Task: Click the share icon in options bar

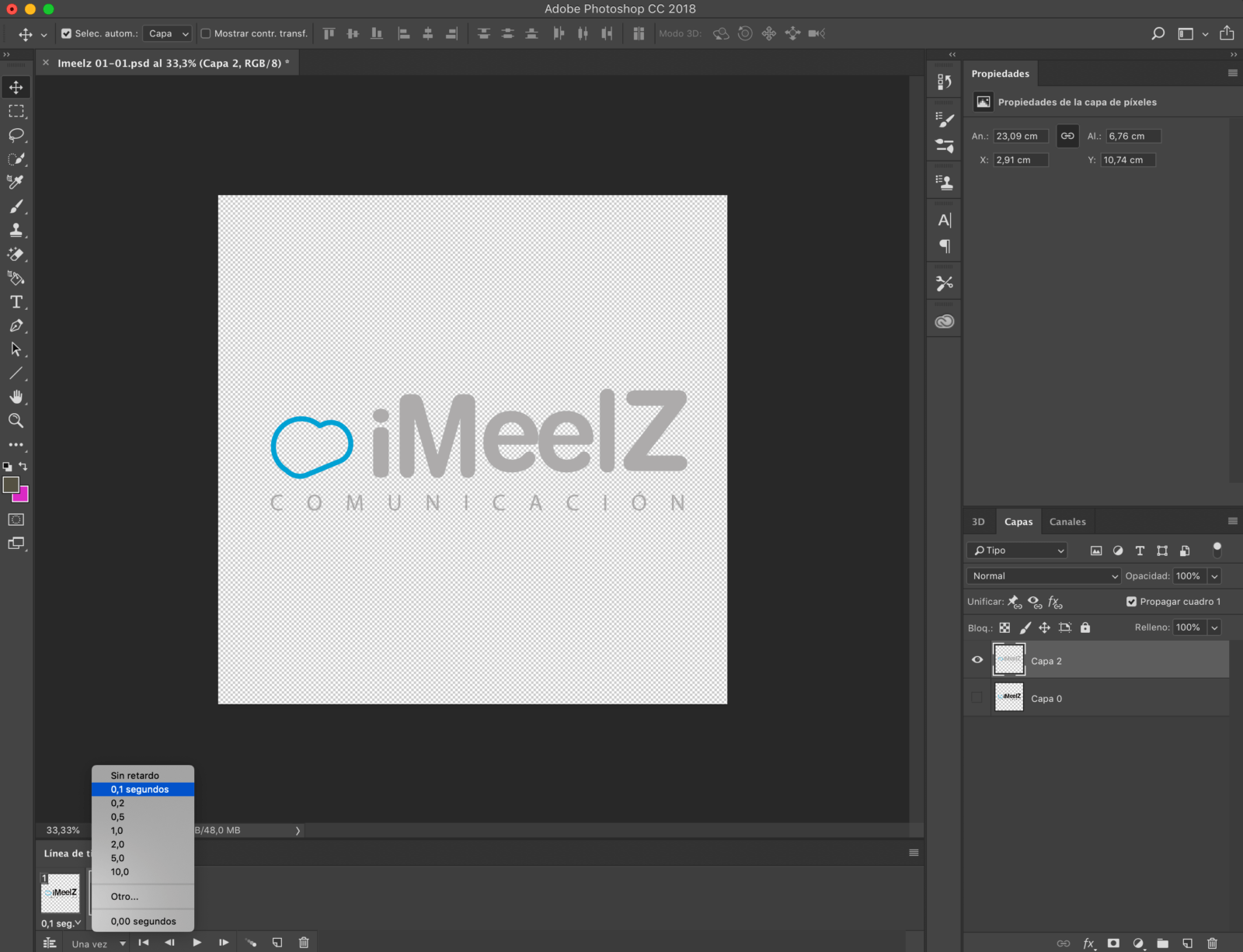Action: [x=1227, y=33]
